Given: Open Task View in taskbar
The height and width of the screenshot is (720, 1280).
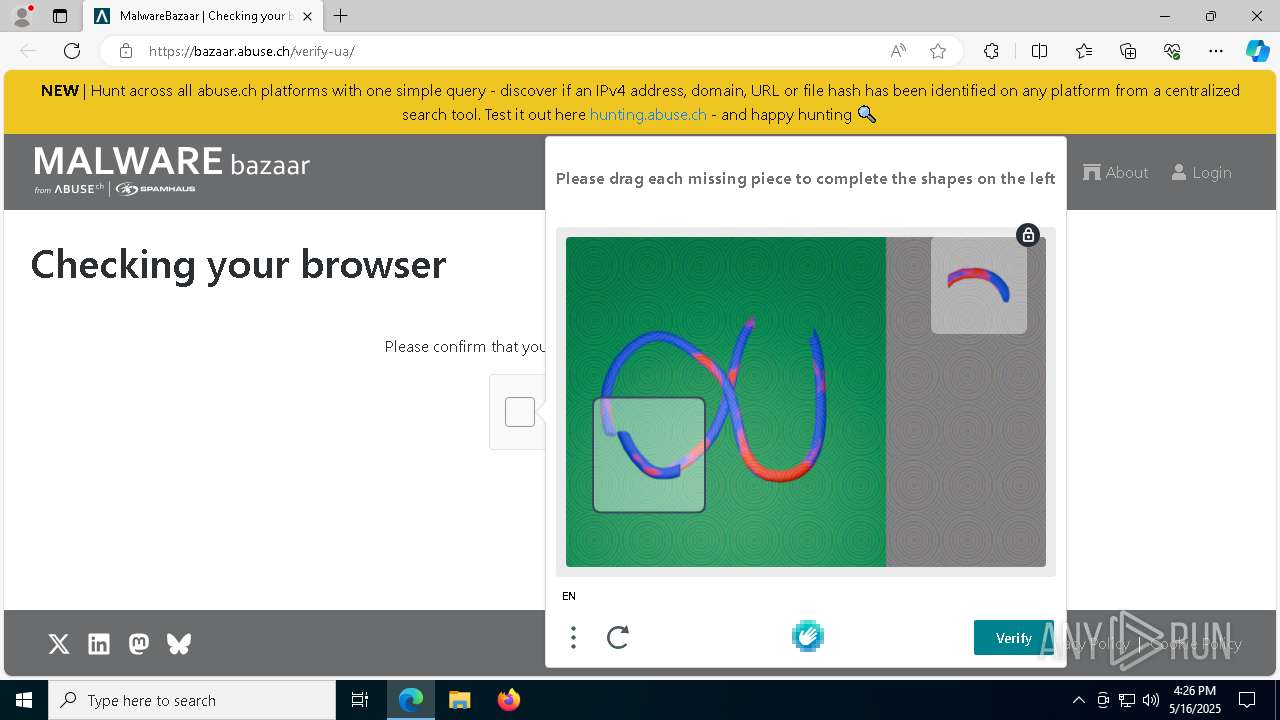Looking at the screenshot, I should click(360, 700).
